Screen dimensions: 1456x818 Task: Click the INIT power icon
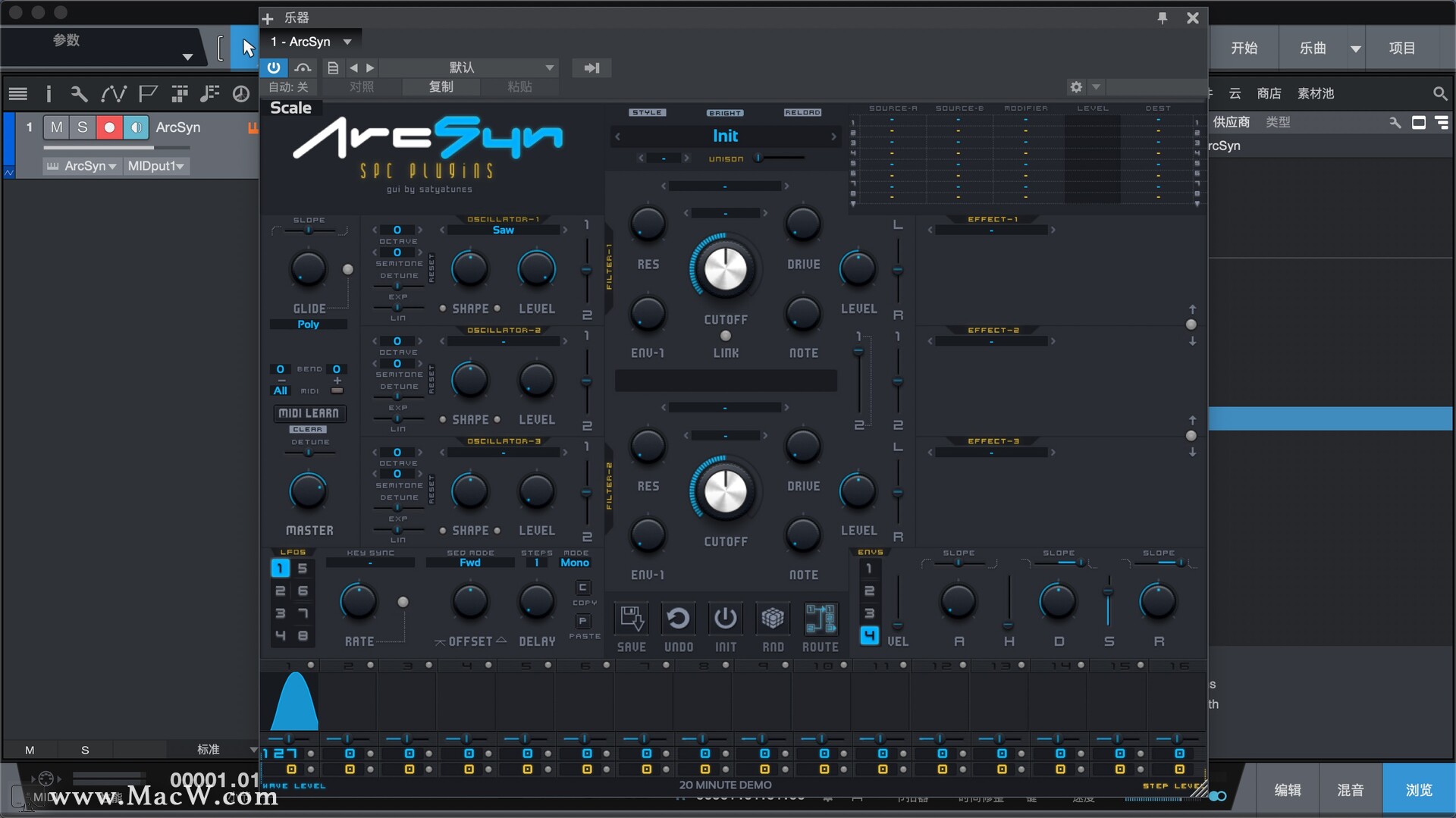[x=725, y=619]
